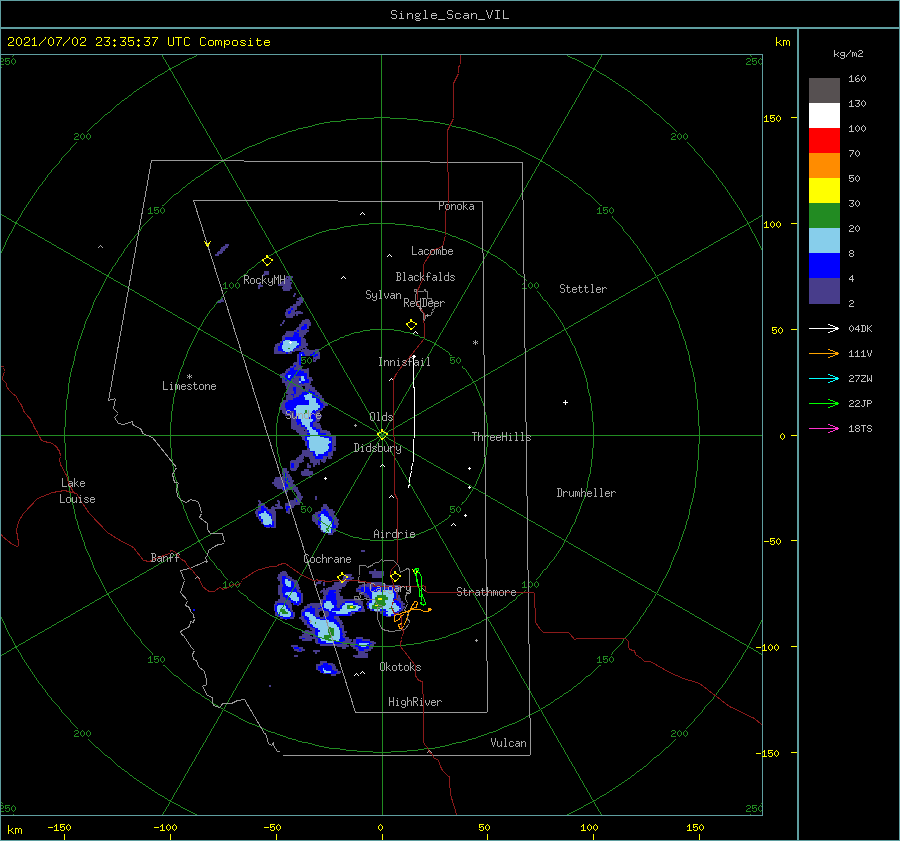Image resolution: width=900 pixels, height=841 pixels.
Task: Click the green-core storm cell over Calgary
Action: coord(380,601)
